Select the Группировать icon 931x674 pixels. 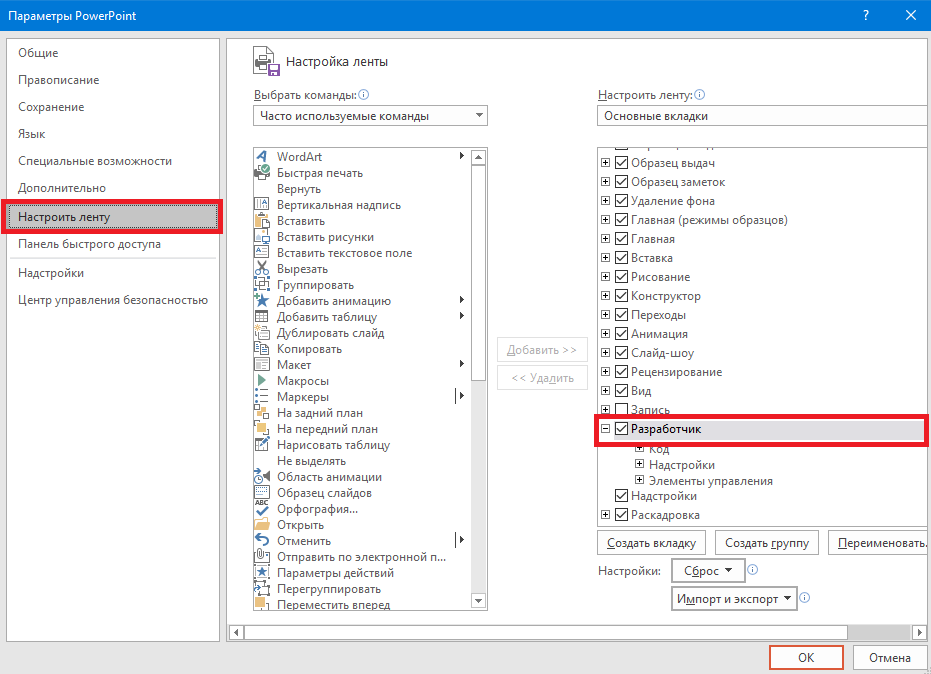coord(262,285)
